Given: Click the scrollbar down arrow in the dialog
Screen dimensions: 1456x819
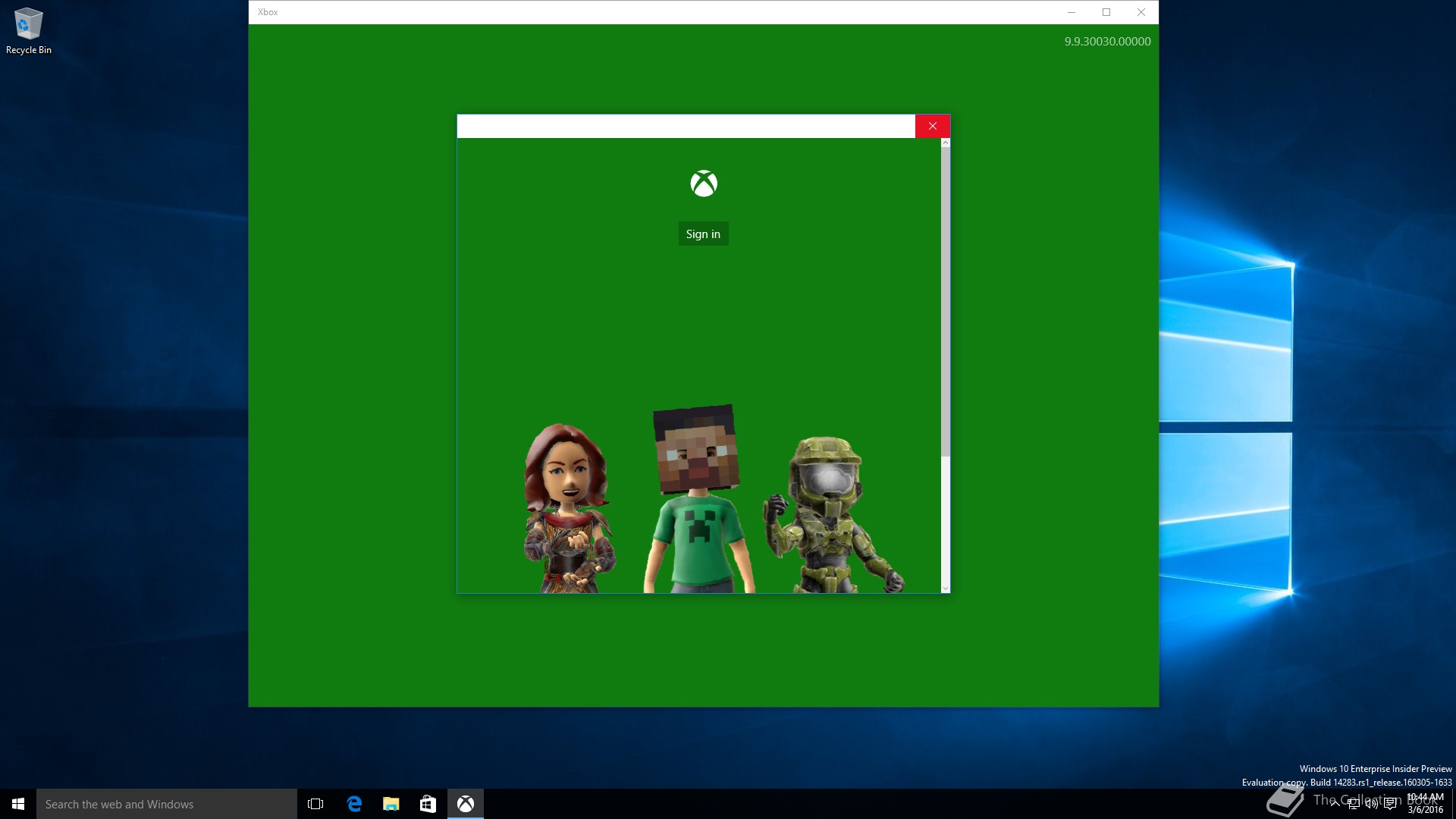Looking at the screenshot, I should (945, 588).
